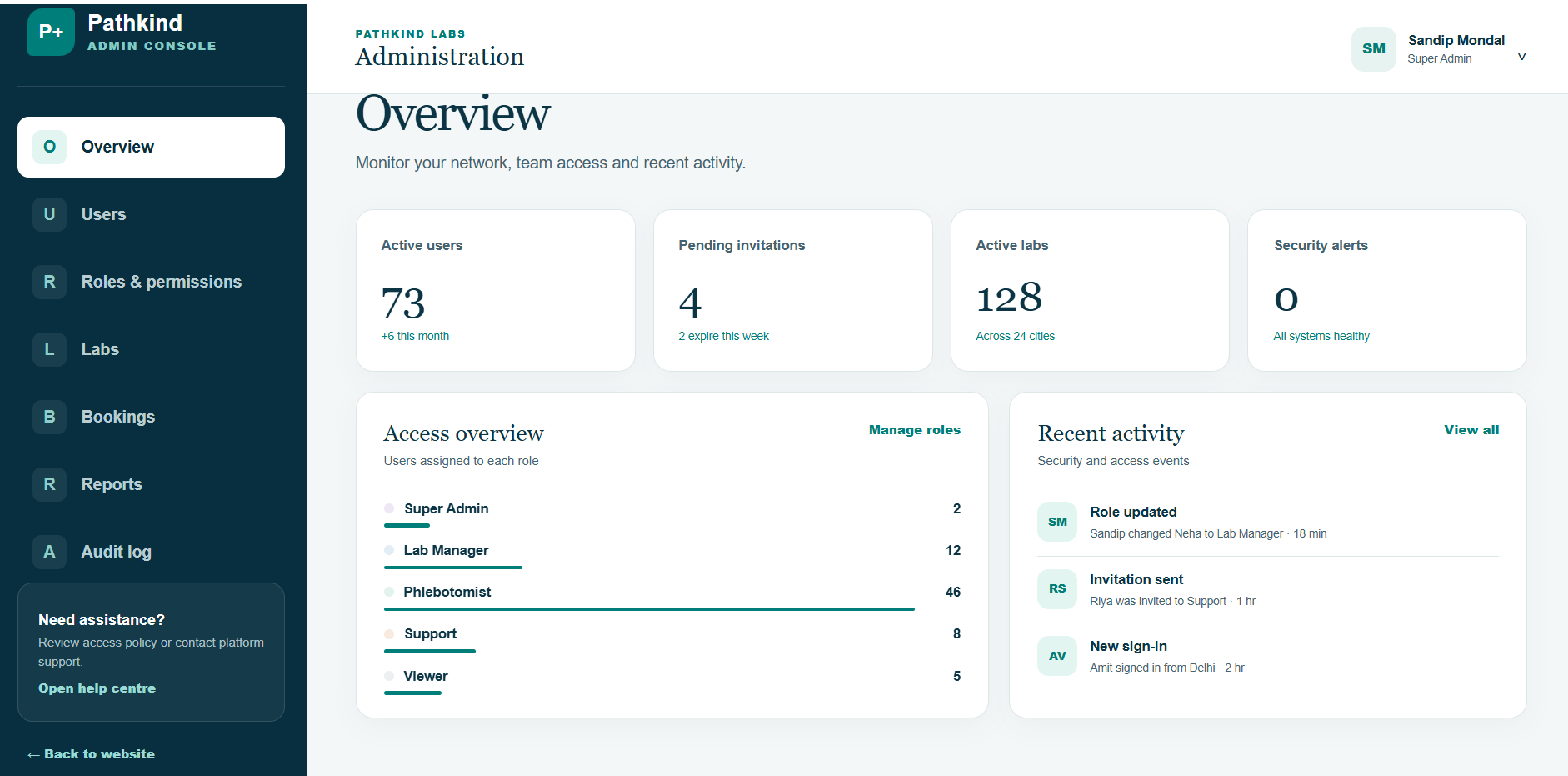This screenshot has height=776, width=1568.
Task: Click the Overview O sidebar icon
Action: tap(50, 147)
